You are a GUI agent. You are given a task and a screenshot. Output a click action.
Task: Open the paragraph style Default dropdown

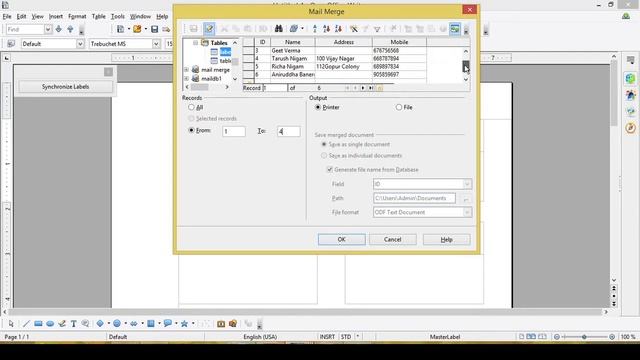click(80, 44)
